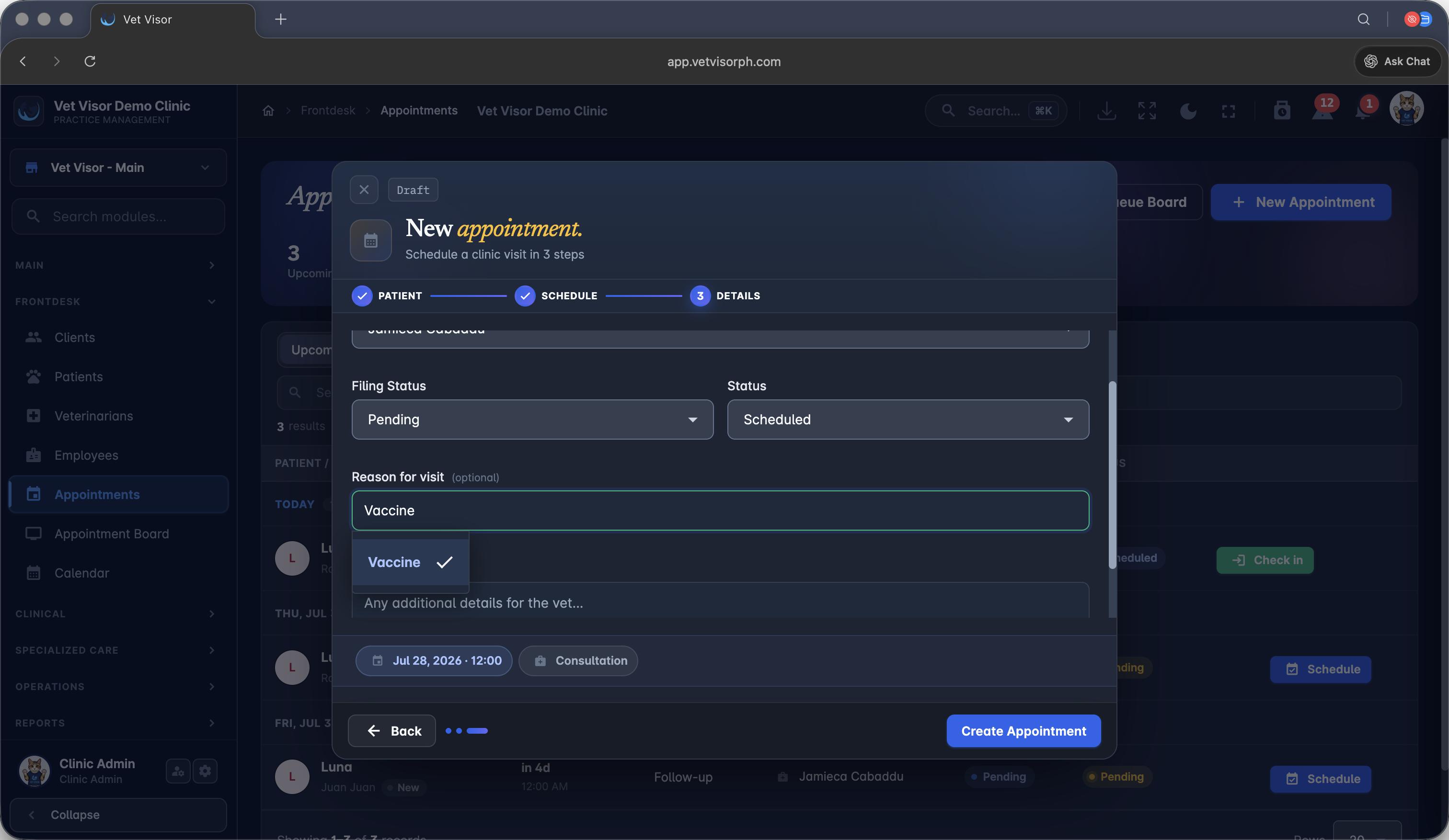Select the Vaccine suggestion option
Screen dimensions: 1449x840
point(411,563)
